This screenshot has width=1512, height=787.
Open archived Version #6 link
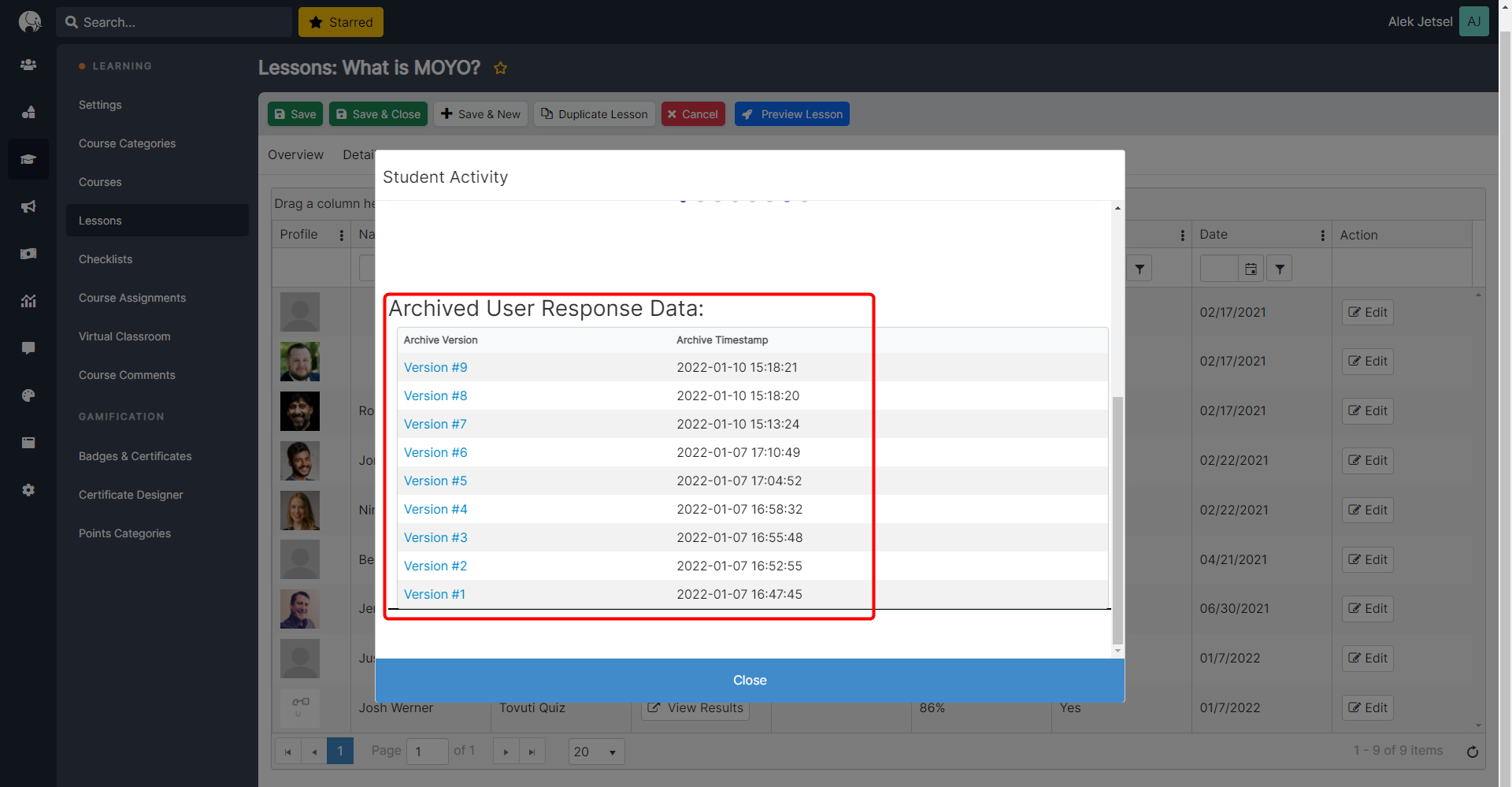(435, 452)
